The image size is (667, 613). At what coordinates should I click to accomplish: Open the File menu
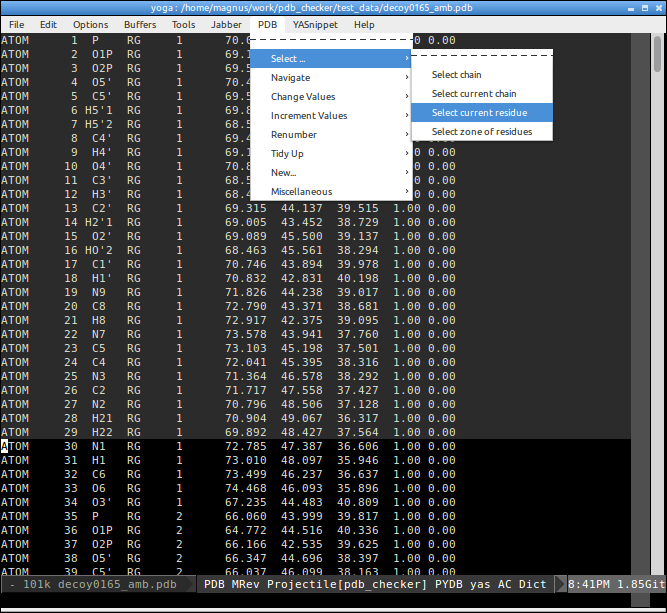coord(17,25)
